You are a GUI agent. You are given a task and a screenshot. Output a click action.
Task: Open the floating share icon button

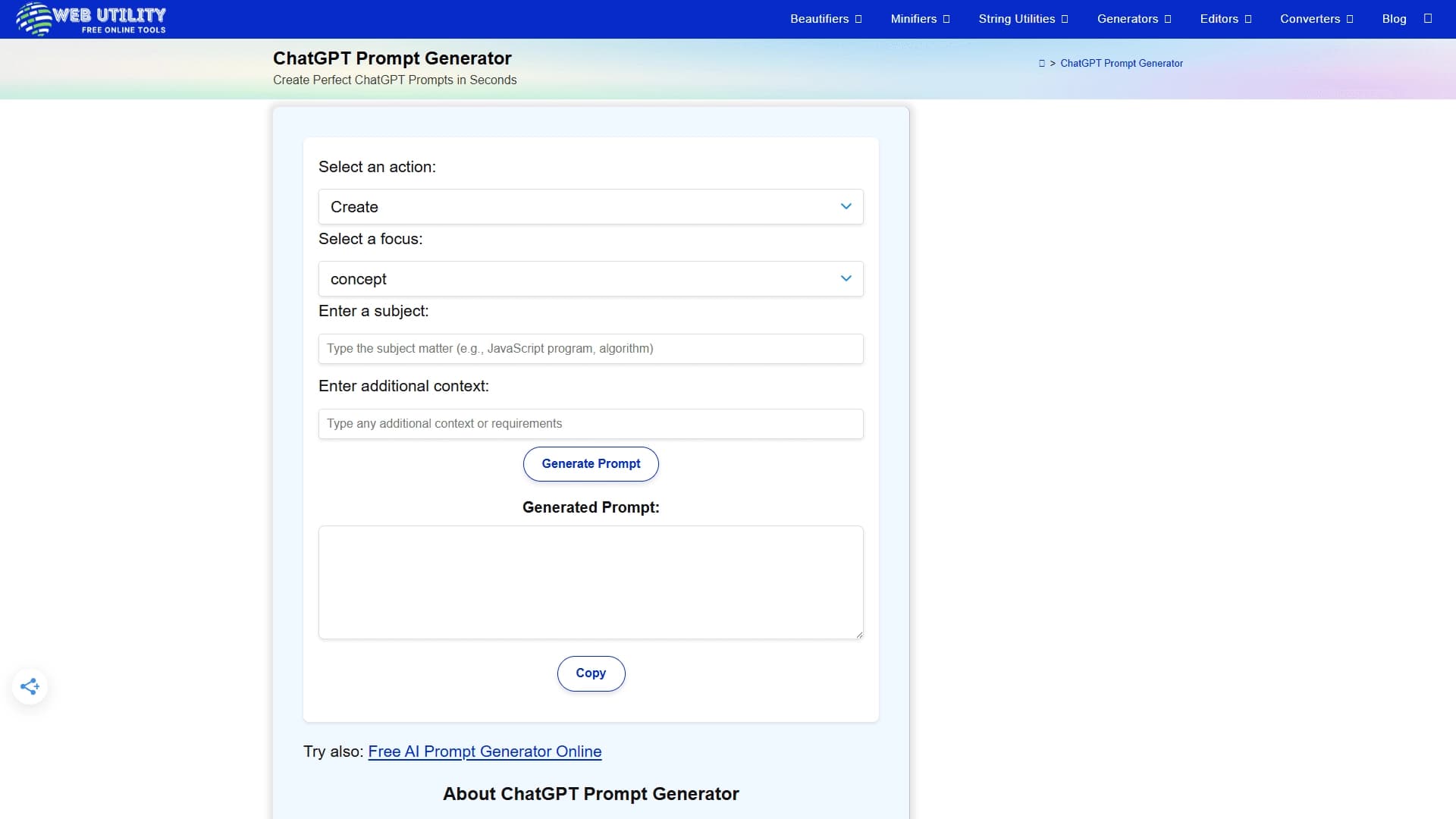30,686
